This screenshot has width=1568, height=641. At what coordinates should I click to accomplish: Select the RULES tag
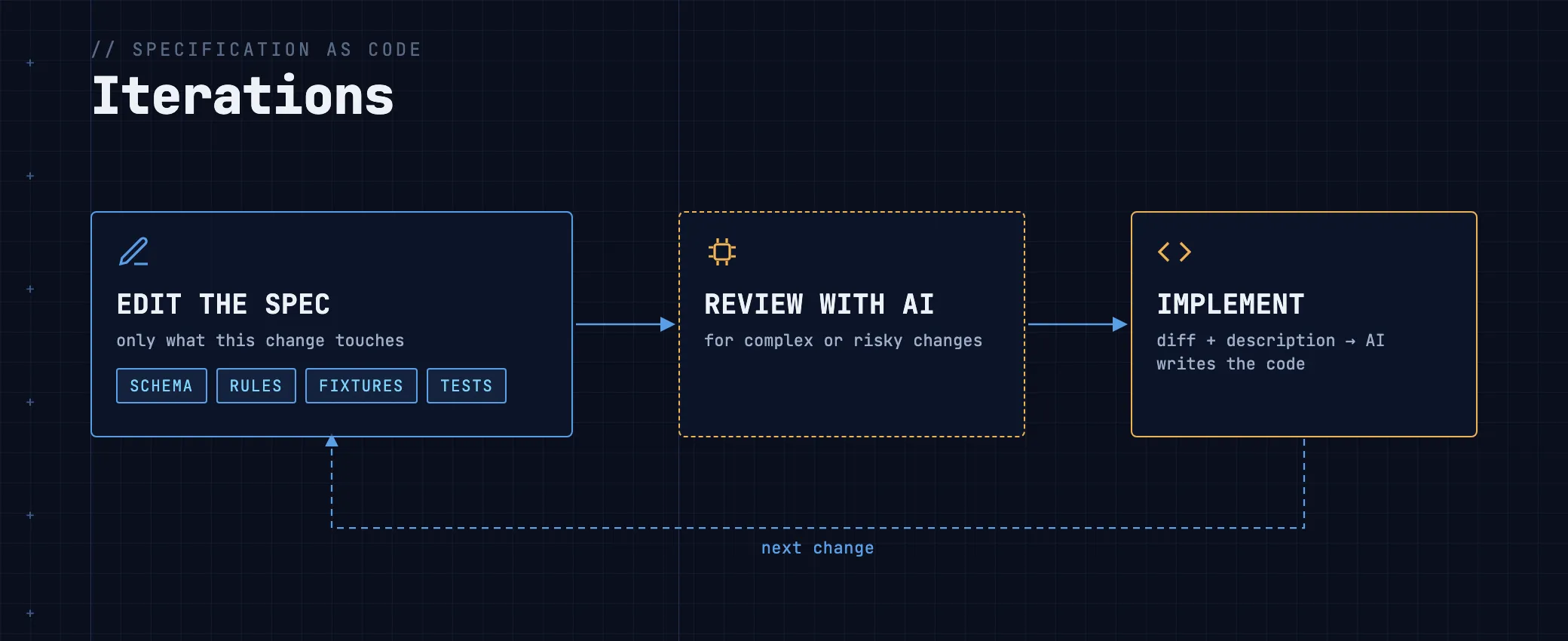(x=256, y=386)
